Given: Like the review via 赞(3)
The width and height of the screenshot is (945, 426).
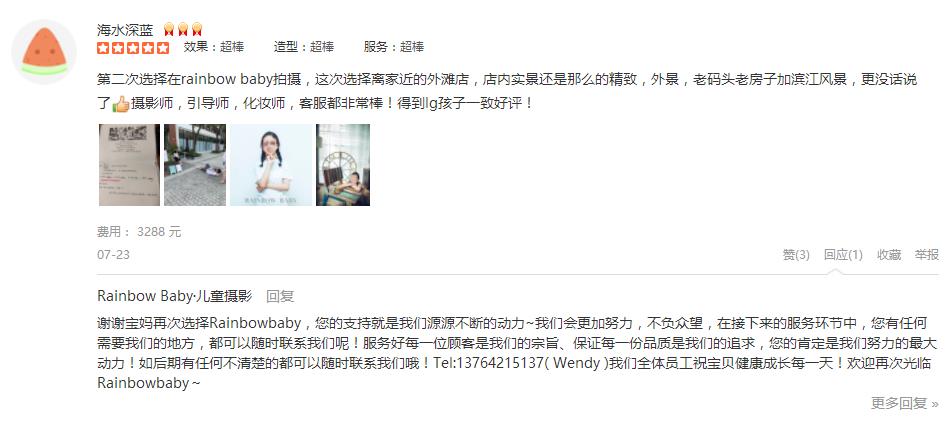Looking at the screenshot, I should 796,255.
